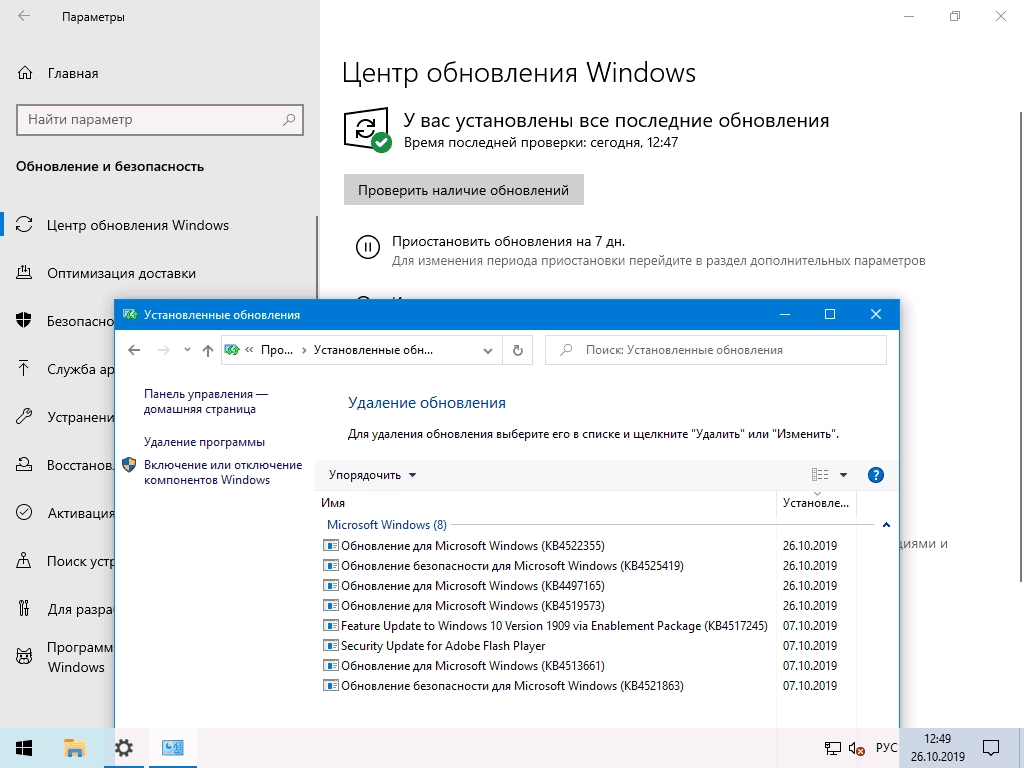1024x768 pixels.
Task: Click the Settings gear on taskbar
Action: (x=123, y=748)
